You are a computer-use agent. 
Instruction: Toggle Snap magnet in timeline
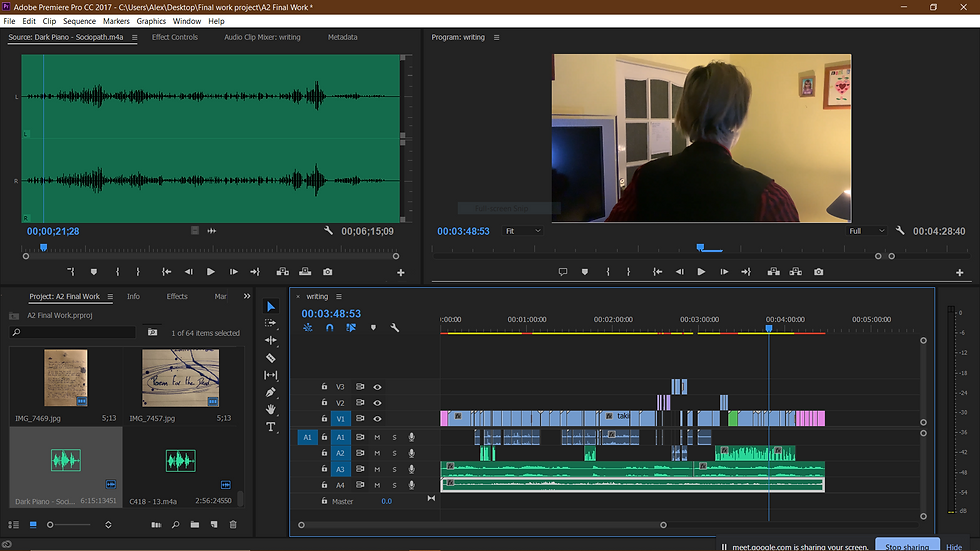coord(329,327)
